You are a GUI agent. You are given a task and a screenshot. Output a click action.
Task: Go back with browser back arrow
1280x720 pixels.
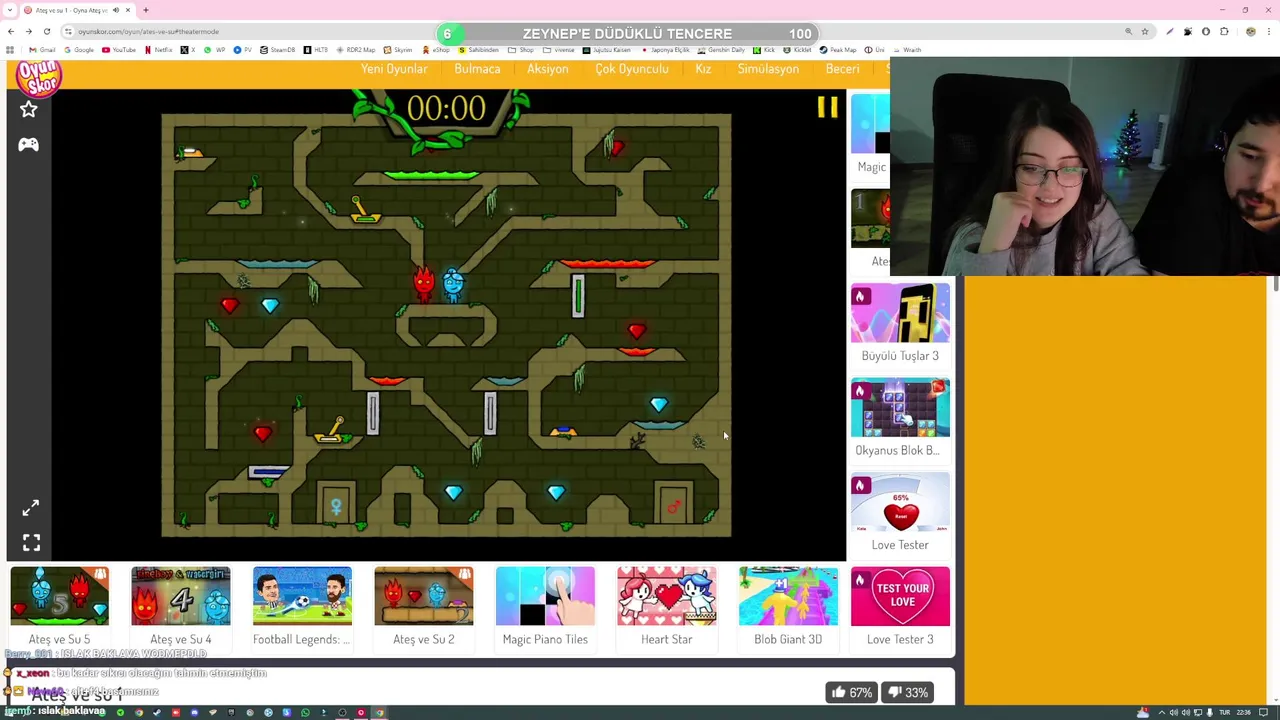click(x=11, y=31)
